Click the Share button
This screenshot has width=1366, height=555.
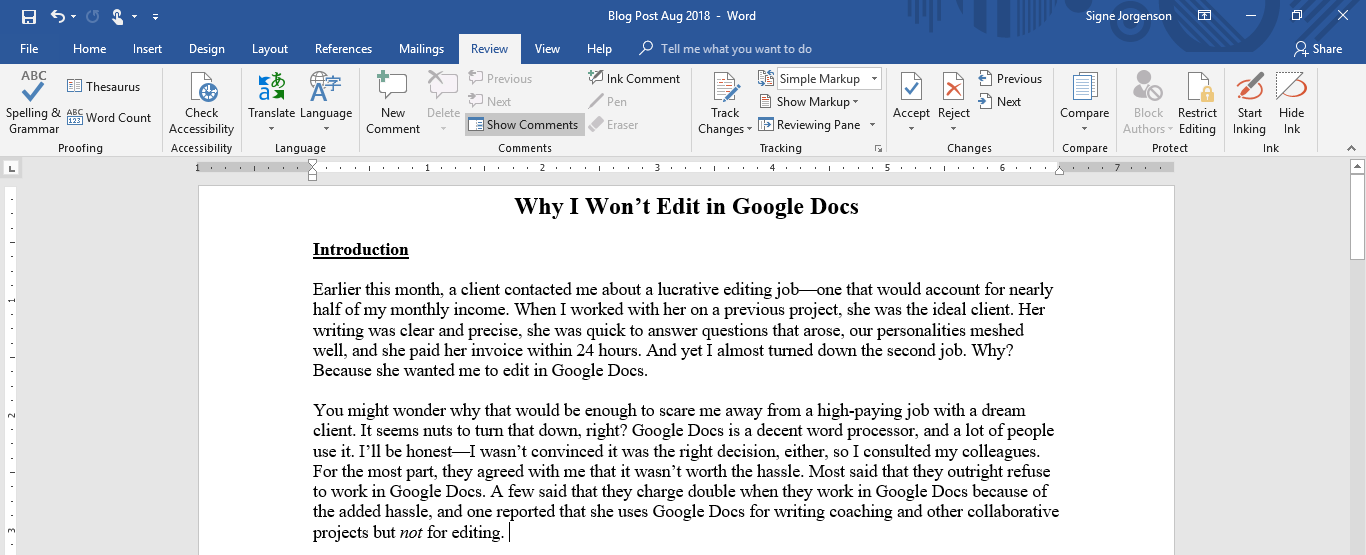pyautogui.click(x=1317, y=49)
